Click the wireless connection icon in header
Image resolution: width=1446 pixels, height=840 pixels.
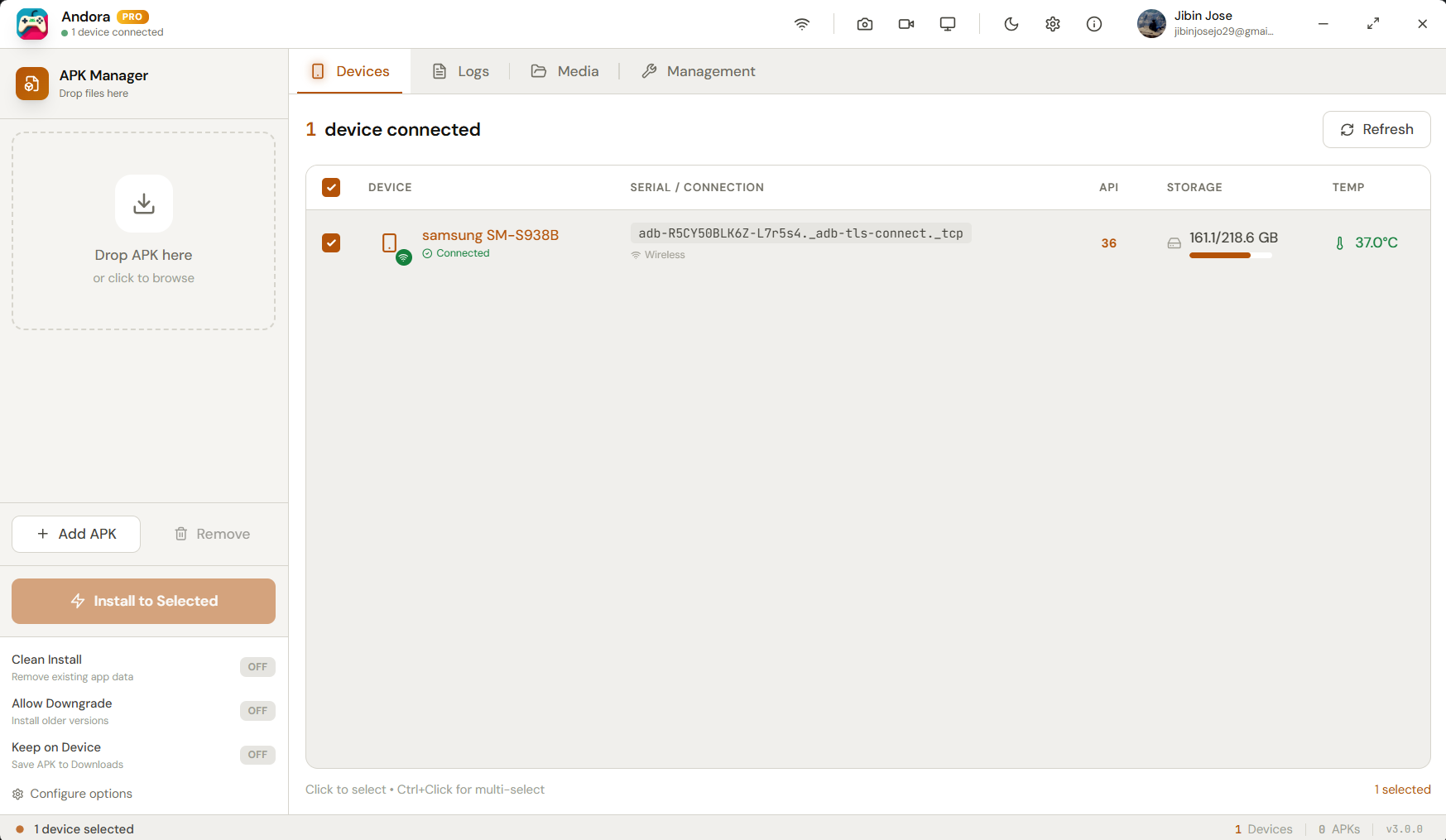tap(801, 24)
